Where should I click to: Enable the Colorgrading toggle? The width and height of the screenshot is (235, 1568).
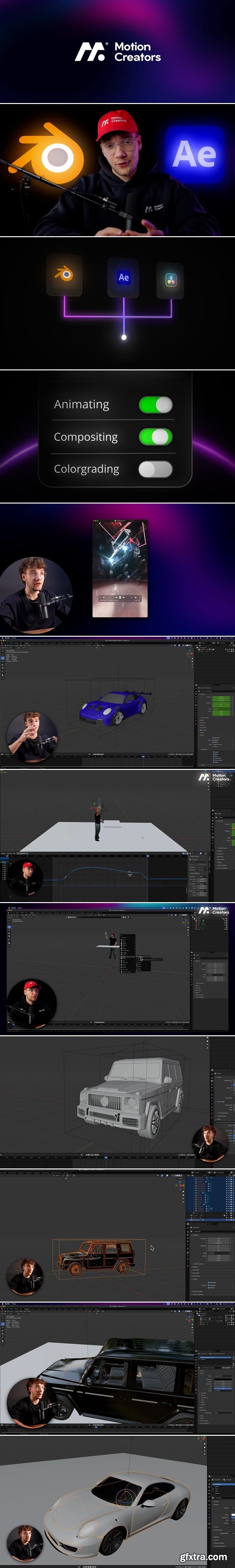click(156, 469)
